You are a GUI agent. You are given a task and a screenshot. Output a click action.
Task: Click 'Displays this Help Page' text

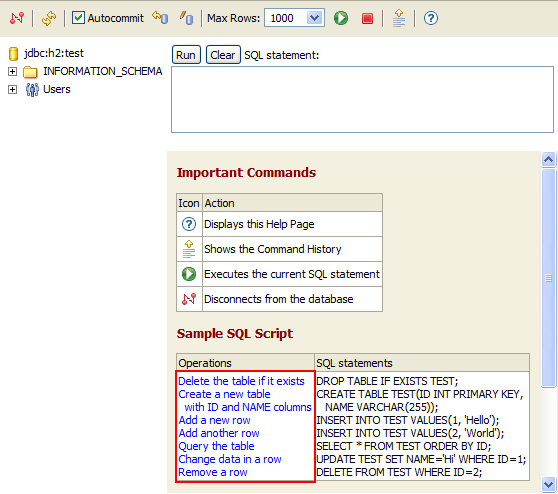(x=259, y=224)
